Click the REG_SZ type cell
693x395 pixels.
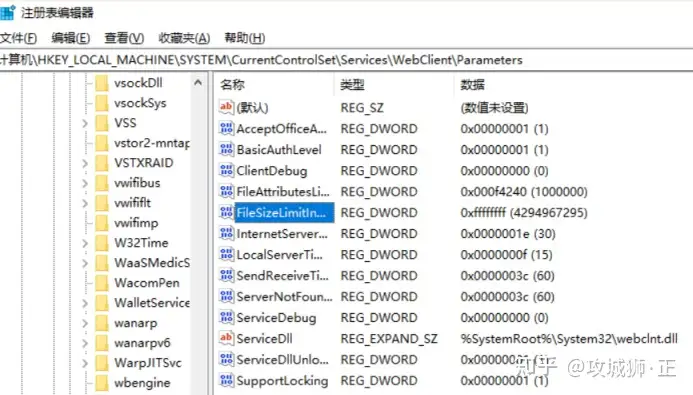(362, 107)
